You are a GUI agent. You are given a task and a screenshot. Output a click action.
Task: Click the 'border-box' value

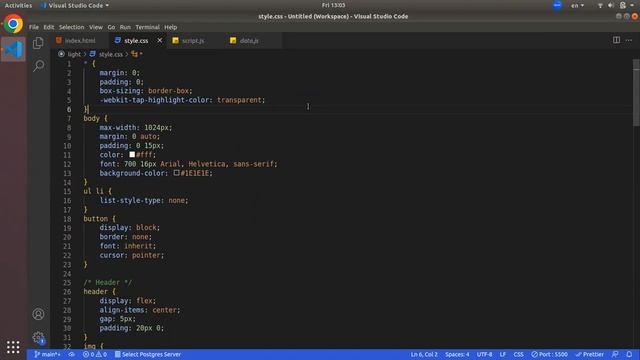[168, 91]
